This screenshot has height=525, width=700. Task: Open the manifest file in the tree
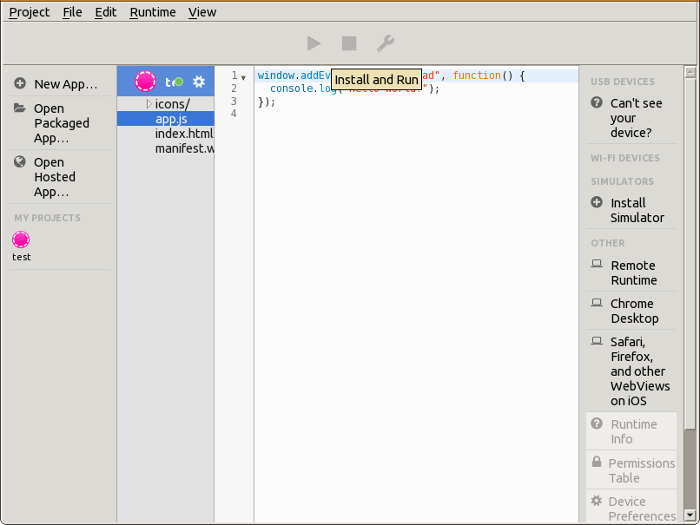tap(184, 148)
